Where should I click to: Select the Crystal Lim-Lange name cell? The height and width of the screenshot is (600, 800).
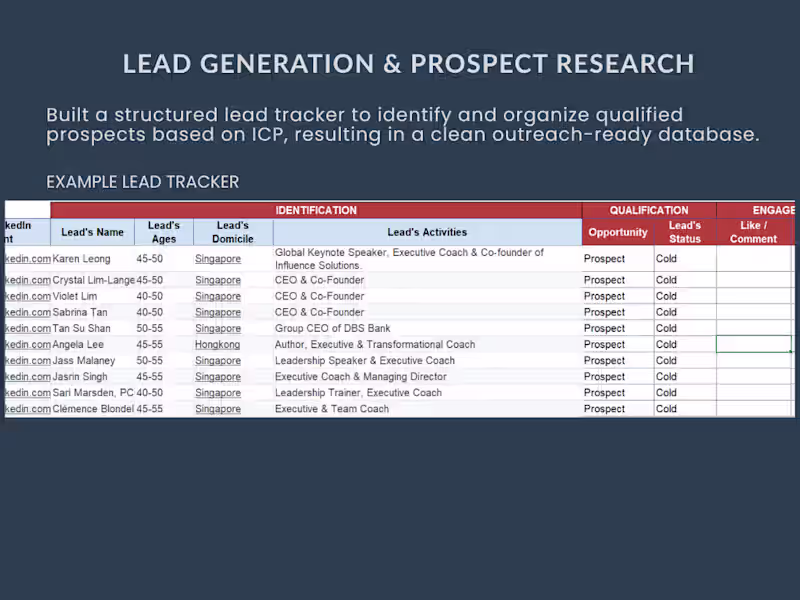pyautogui.click(x=92, y=280)
